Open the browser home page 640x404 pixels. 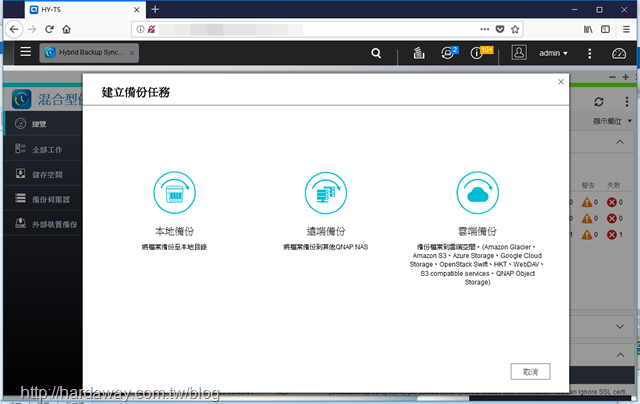pos(67,29)
